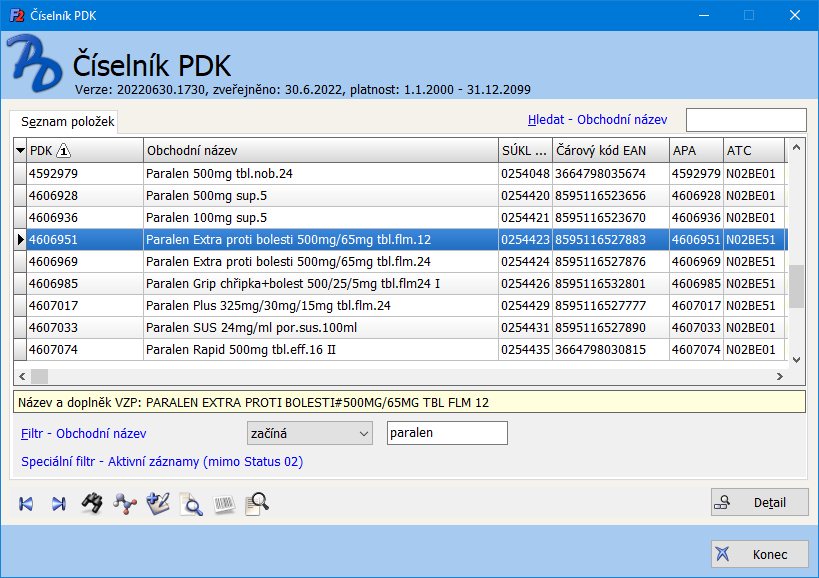Click EAN cell 8595116532801
The height and width of the screenshot is (578, 819).
[611, 284]
